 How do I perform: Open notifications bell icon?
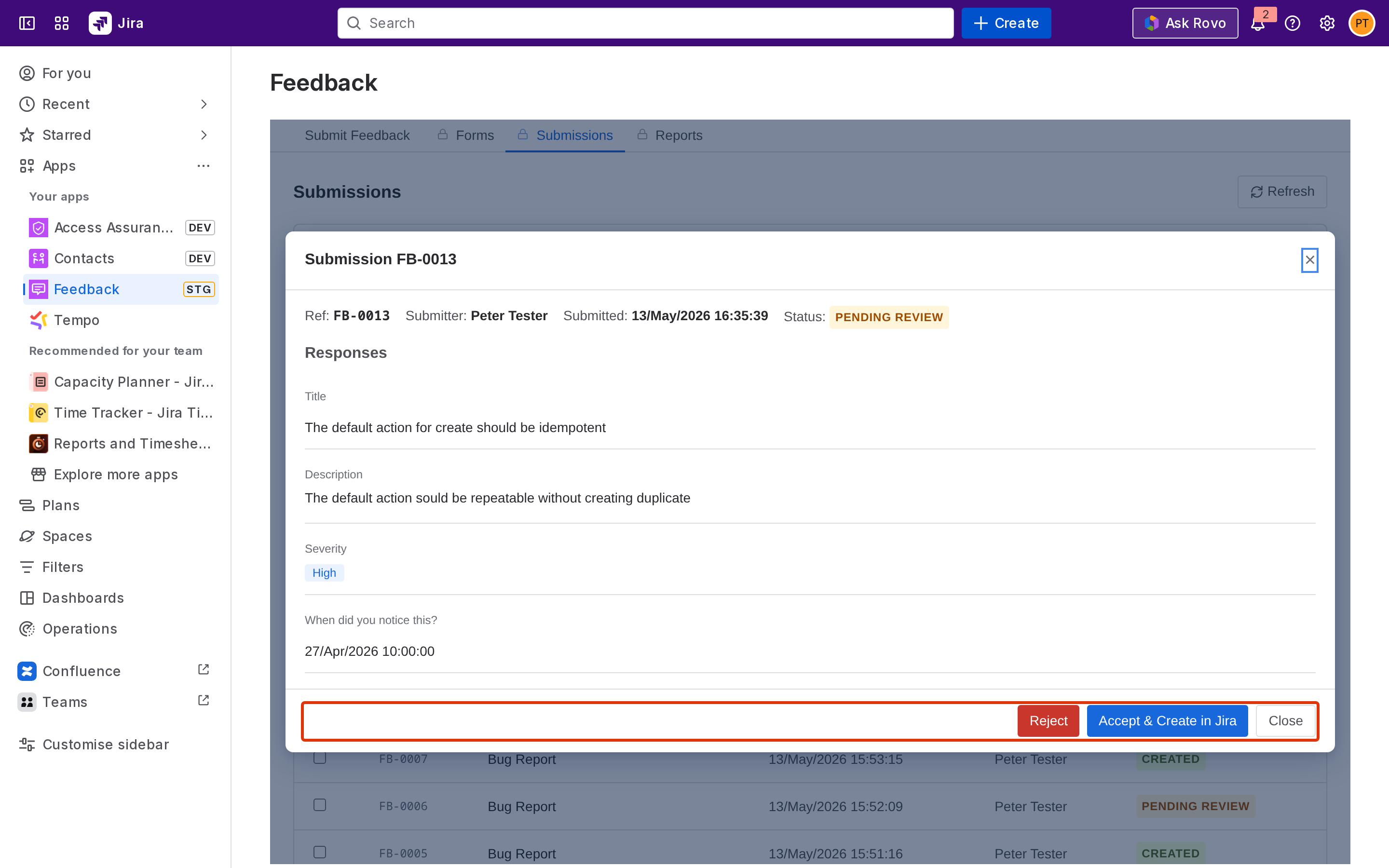(1257, 24)
